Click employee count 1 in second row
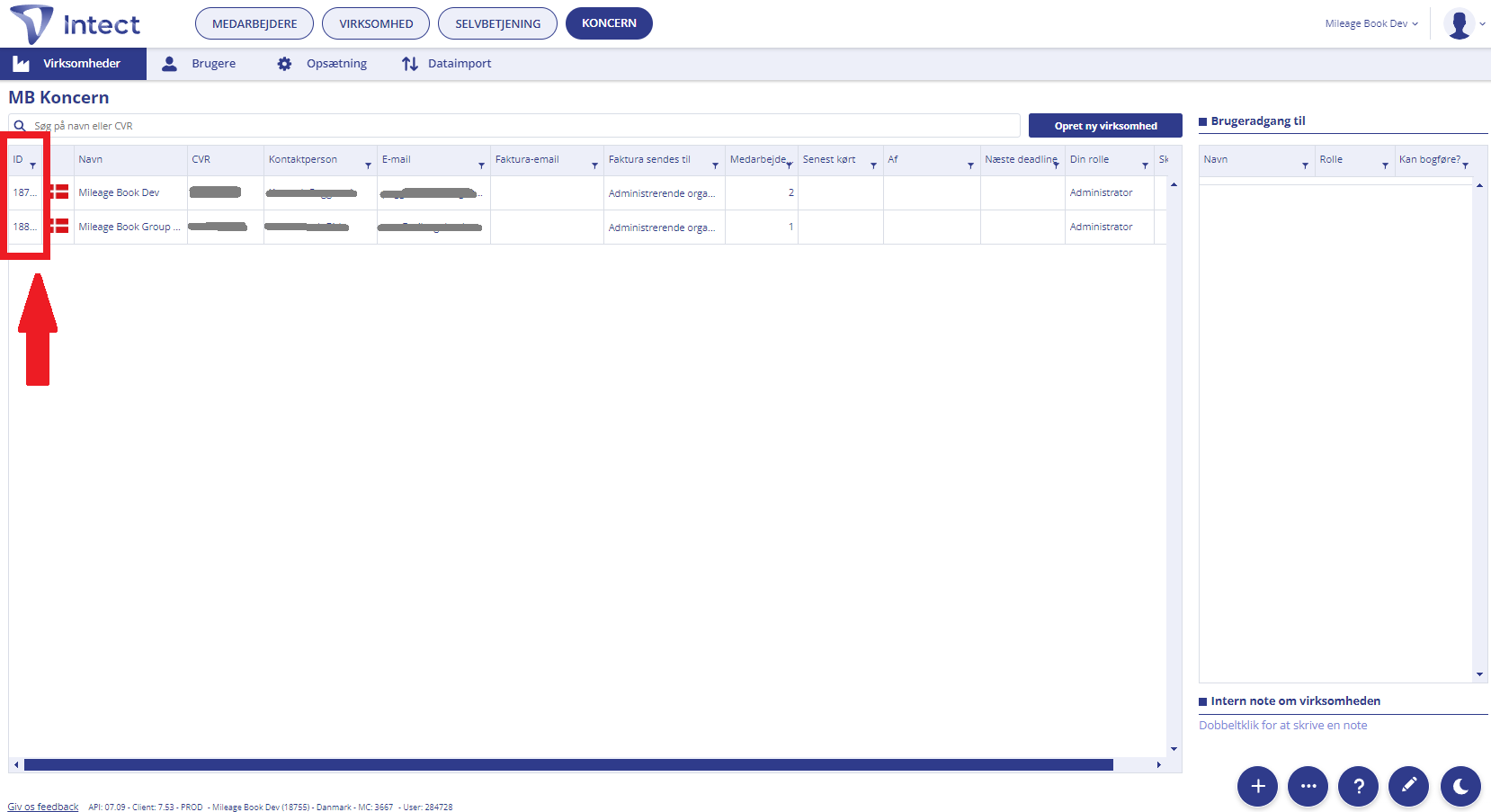The image size is (1491, 812). (x=791, y=227)
